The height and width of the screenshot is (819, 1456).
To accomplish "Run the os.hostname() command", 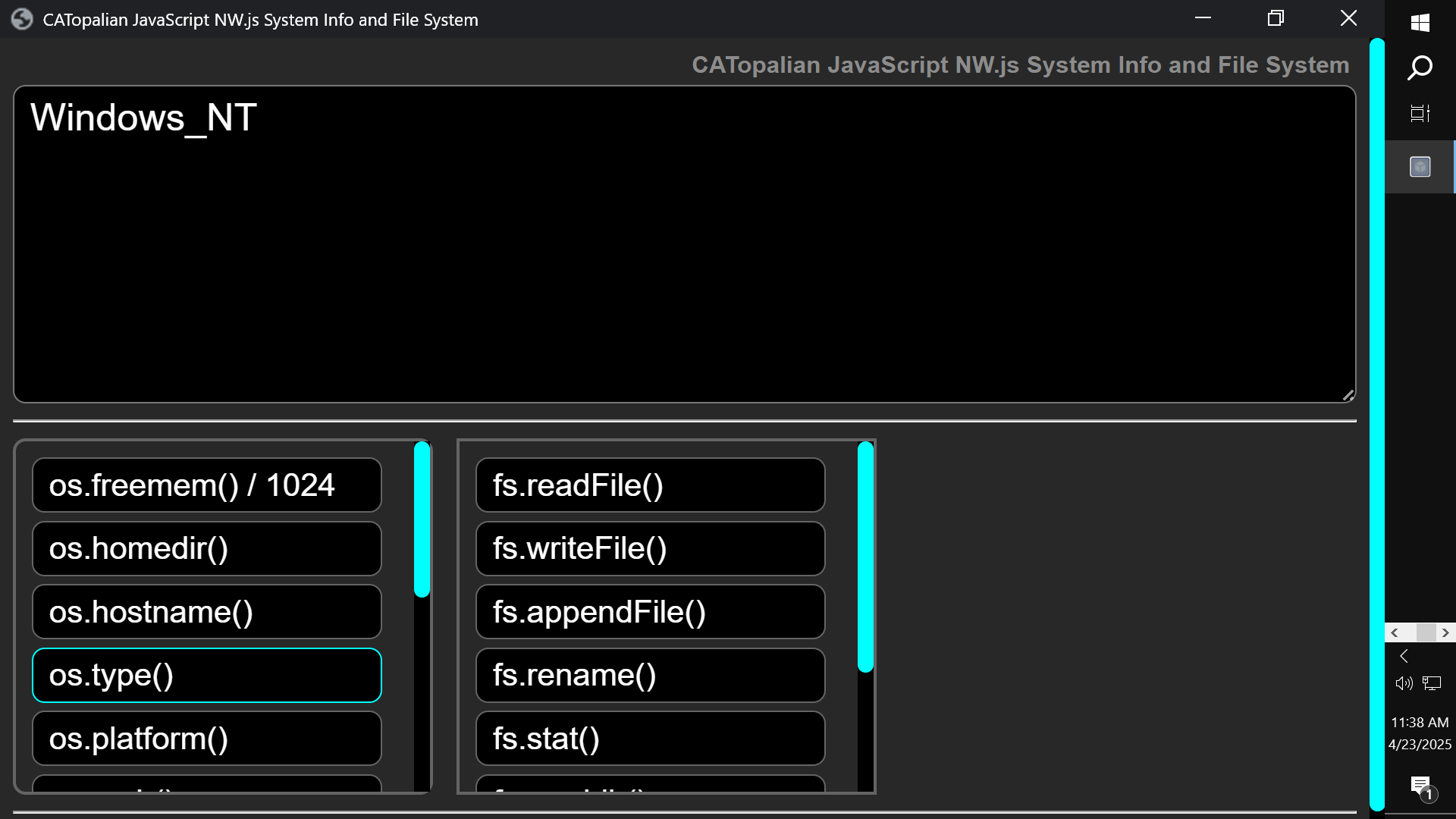I will pos(206,612).
